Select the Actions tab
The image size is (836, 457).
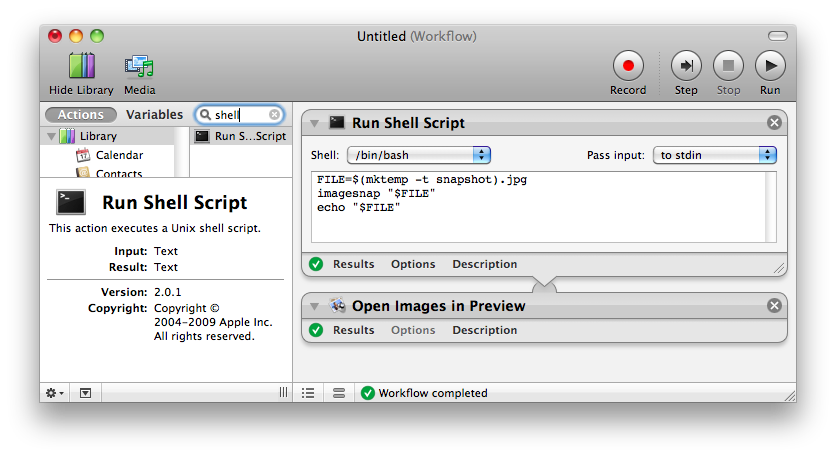pyautogui.click(x=81, y=115)
